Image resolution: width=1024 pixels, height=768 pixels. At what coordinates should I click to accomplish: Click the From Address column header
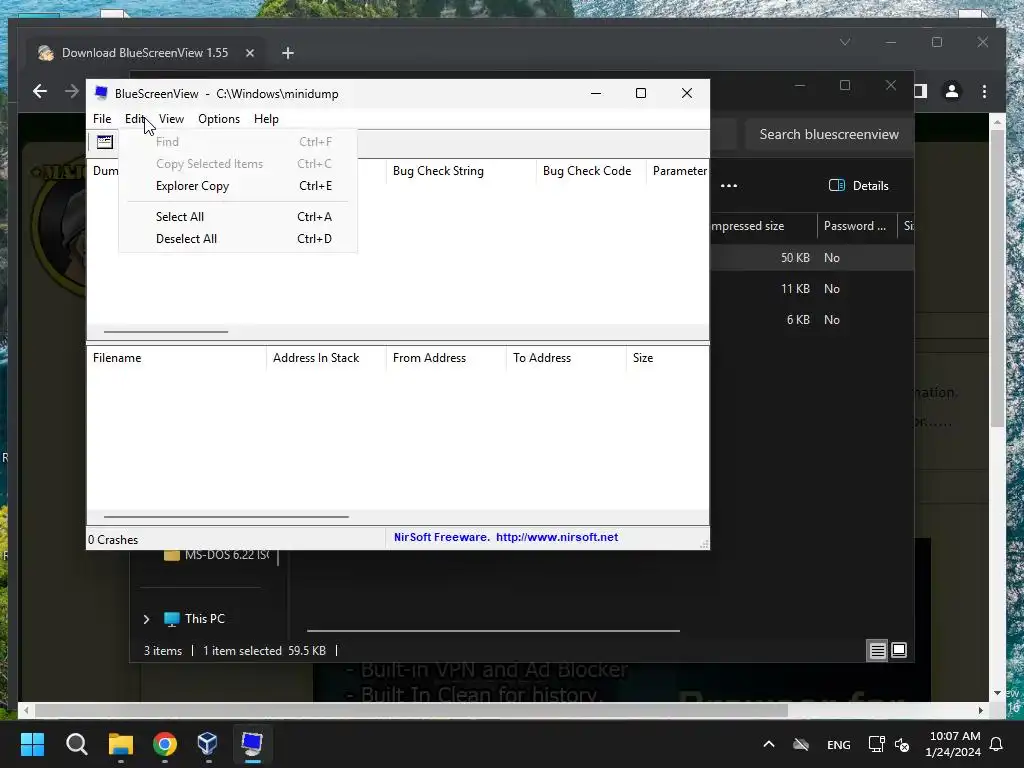coord(446,358)
